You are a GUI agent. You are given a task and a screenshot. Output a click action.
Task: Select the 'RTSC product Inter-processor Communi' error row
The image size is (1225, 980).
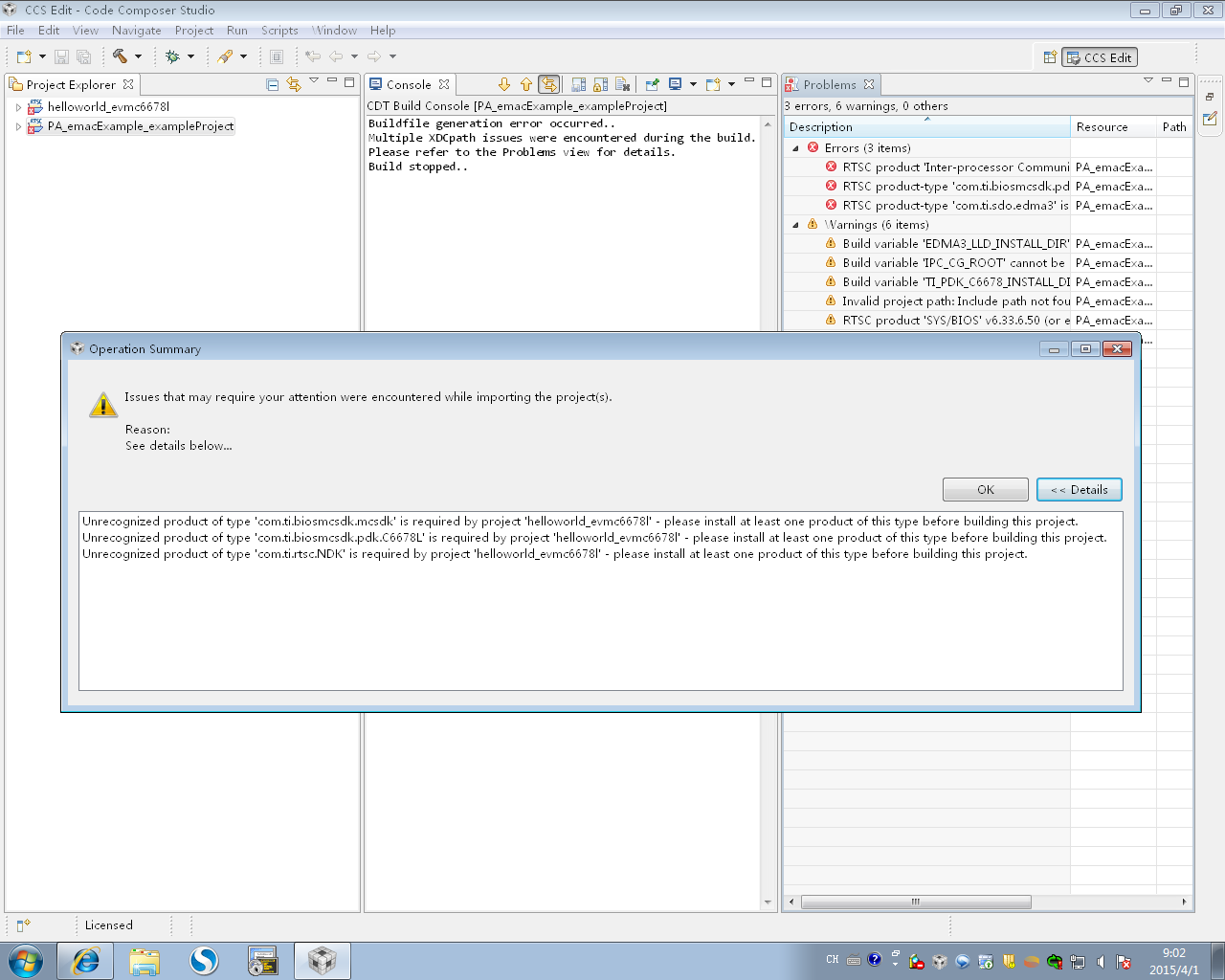(989, 167)
